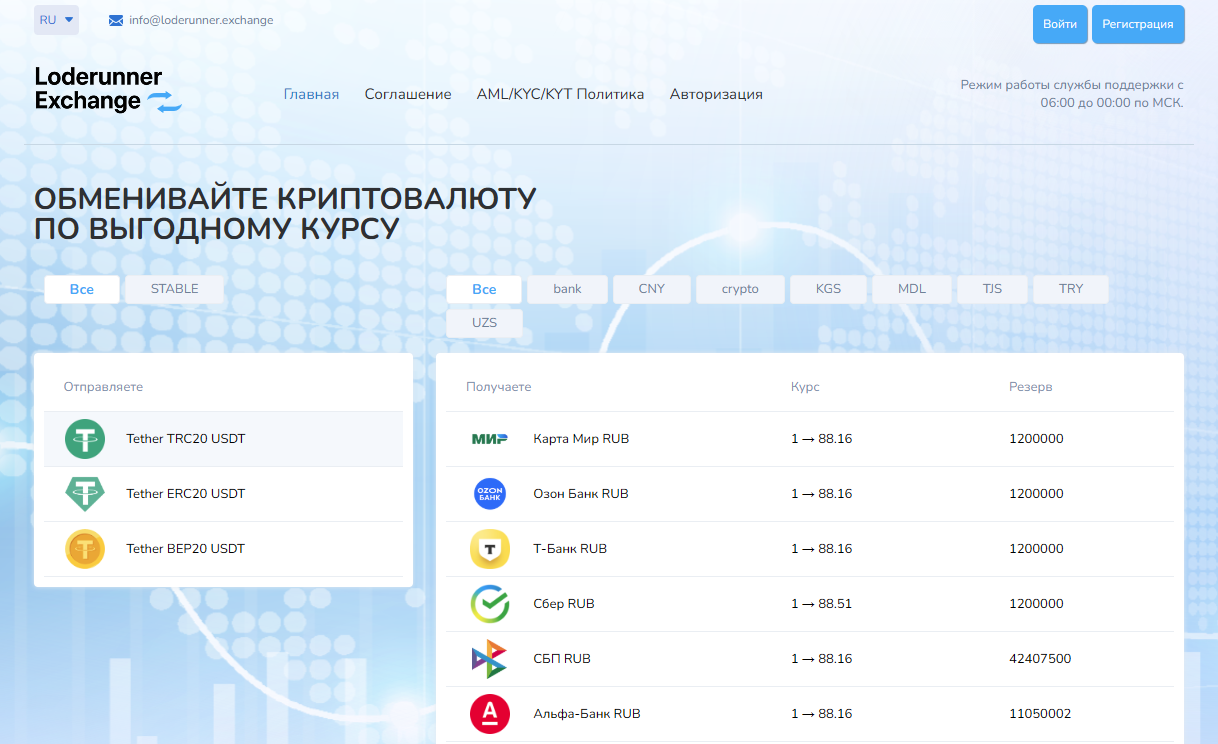
Task: Click the Альфа-Банк reserve 11050002
Action: [x=1040, y=714]
